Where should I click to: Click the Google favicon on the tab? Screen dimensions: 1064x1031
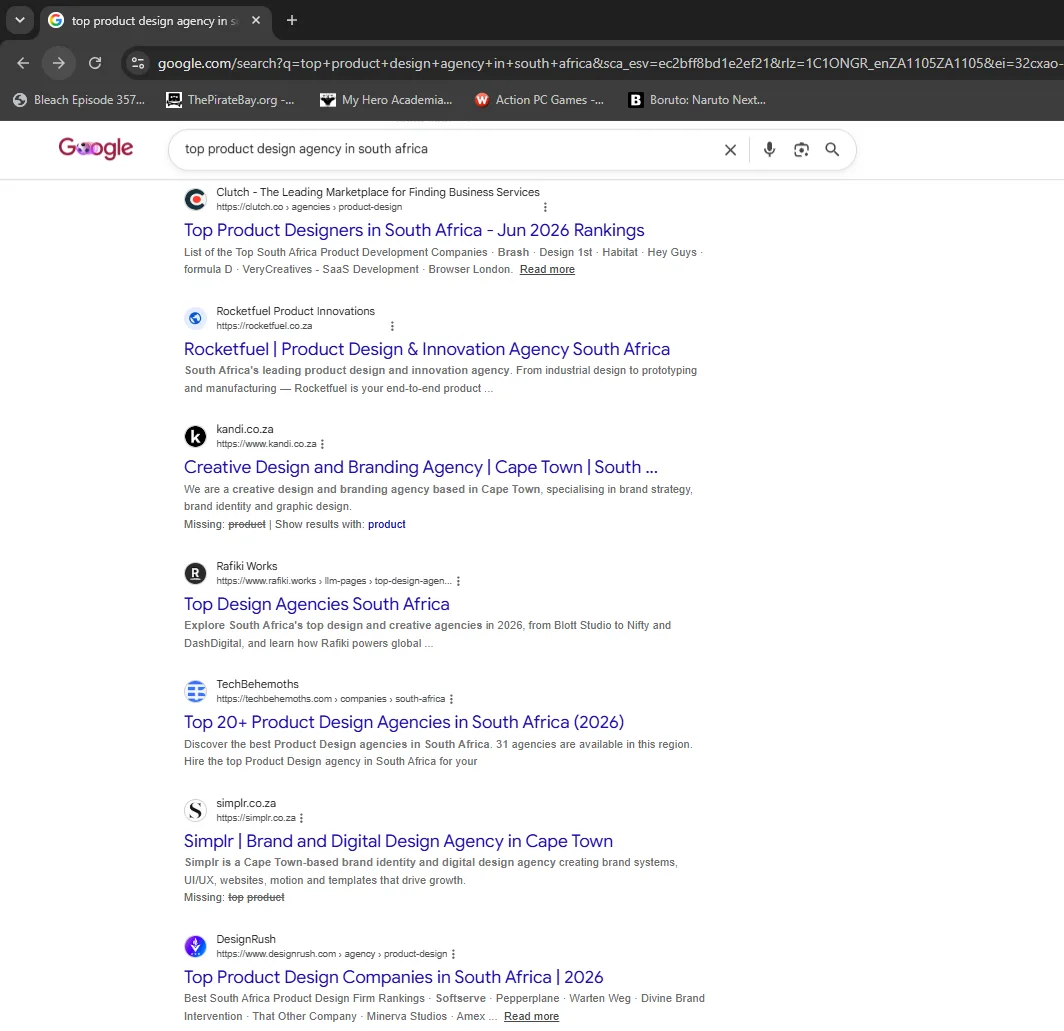click(x=56, y=20)
